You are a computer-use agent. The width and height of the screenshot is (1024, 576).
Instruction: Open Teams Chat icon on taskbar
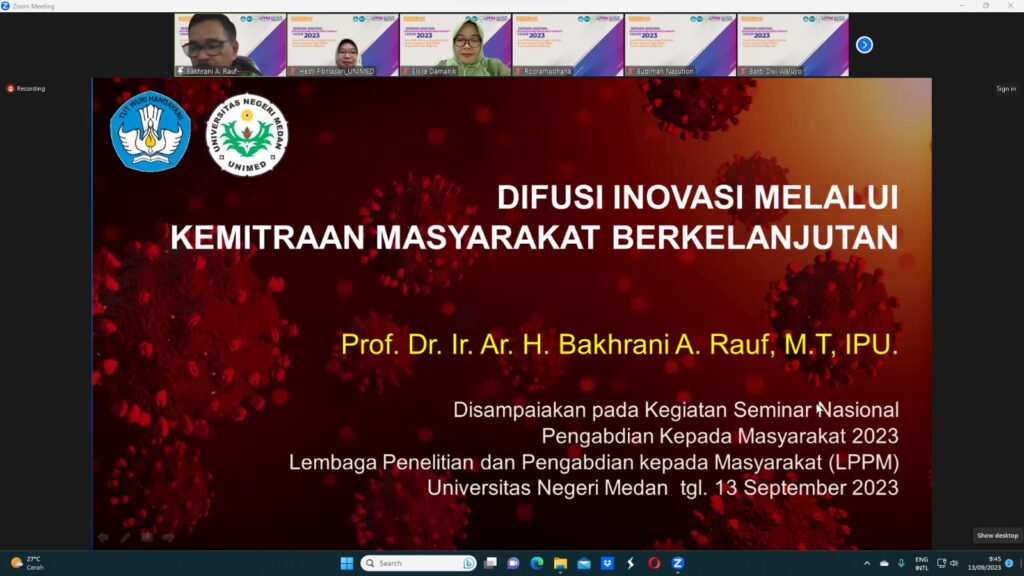click(x=513, y=563)
